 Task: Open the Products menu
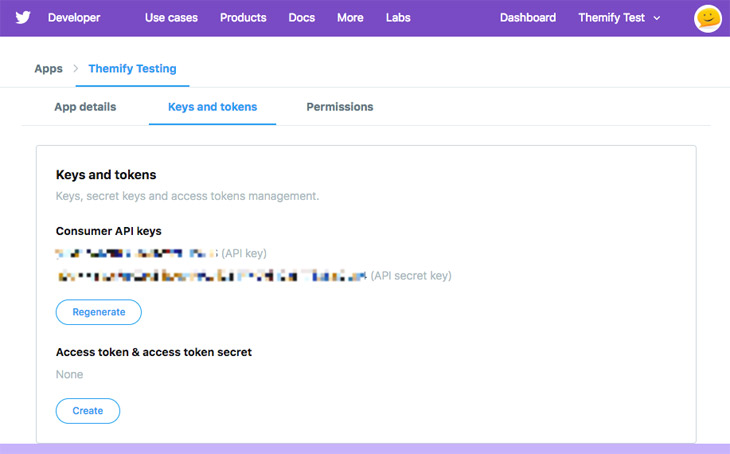click(x=243, y=18)
